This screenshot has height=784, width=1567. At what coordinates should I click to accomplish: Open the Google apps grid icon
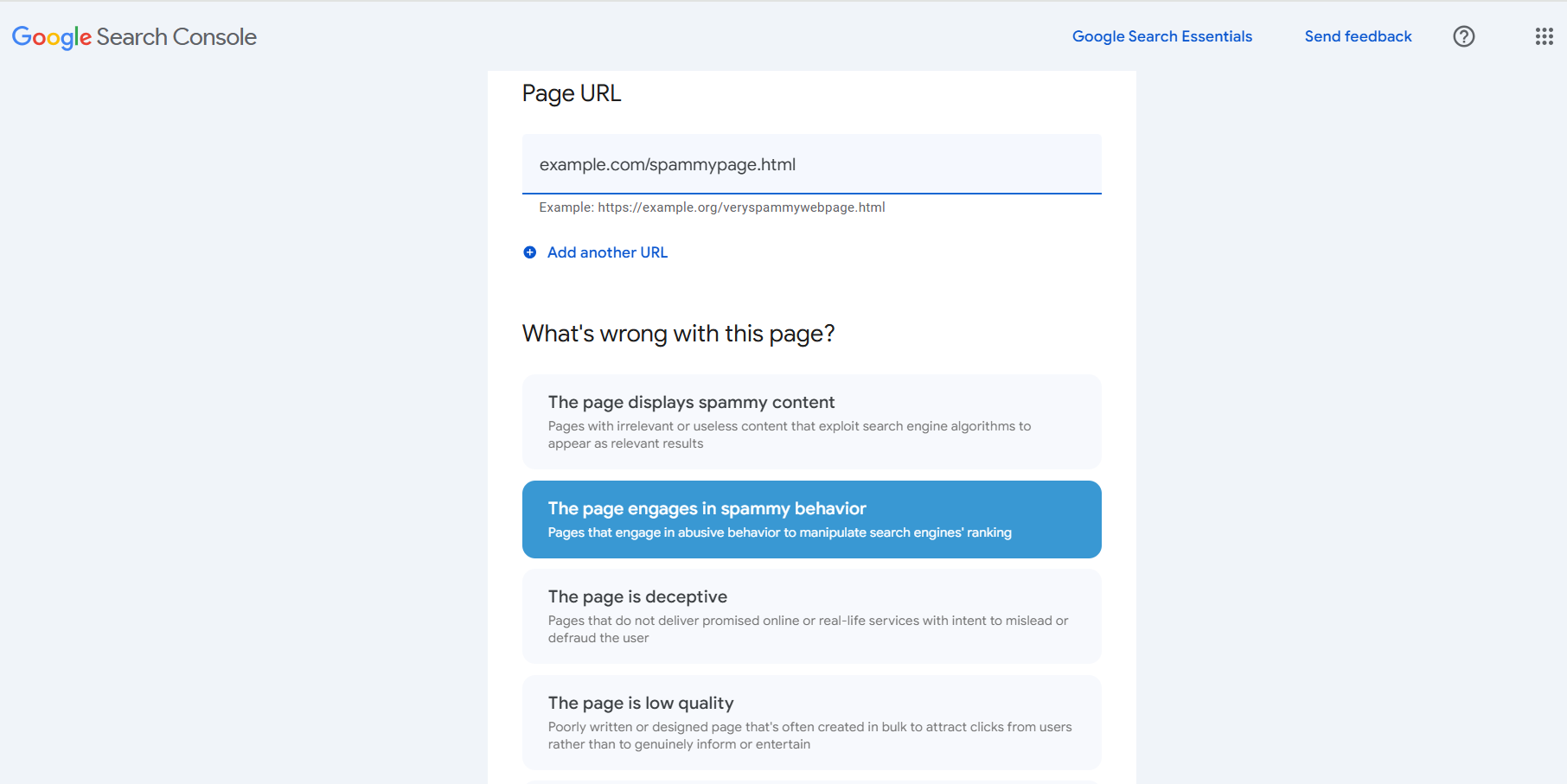(x=1544, y=36)
